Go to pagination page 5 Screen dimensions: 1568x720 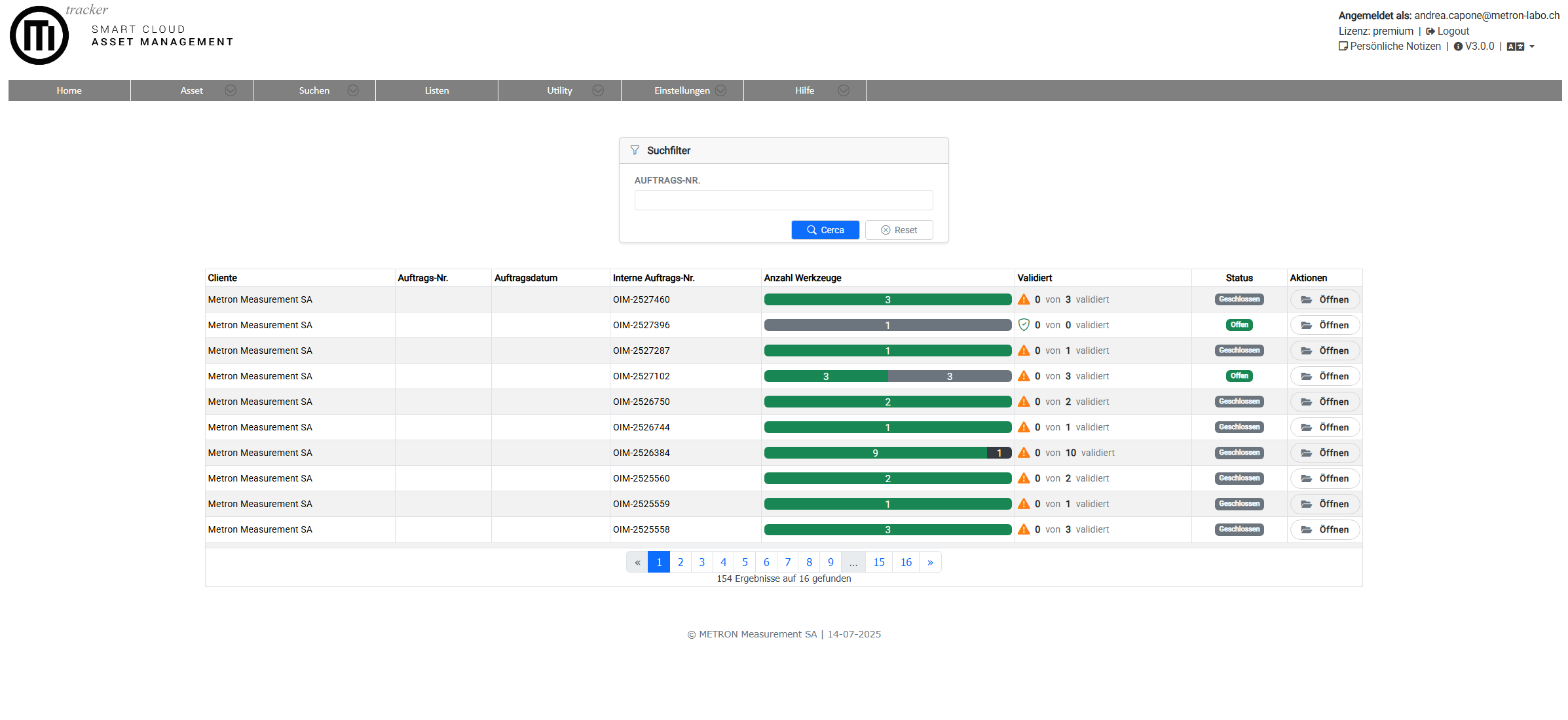tap(745, 562)
